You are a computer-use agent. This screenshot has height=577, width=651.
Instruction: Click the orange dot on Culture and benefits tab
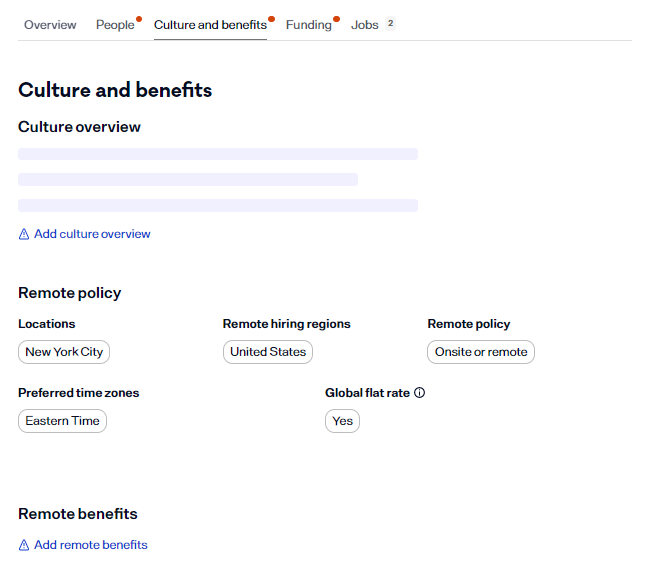(x=271, y=18)
